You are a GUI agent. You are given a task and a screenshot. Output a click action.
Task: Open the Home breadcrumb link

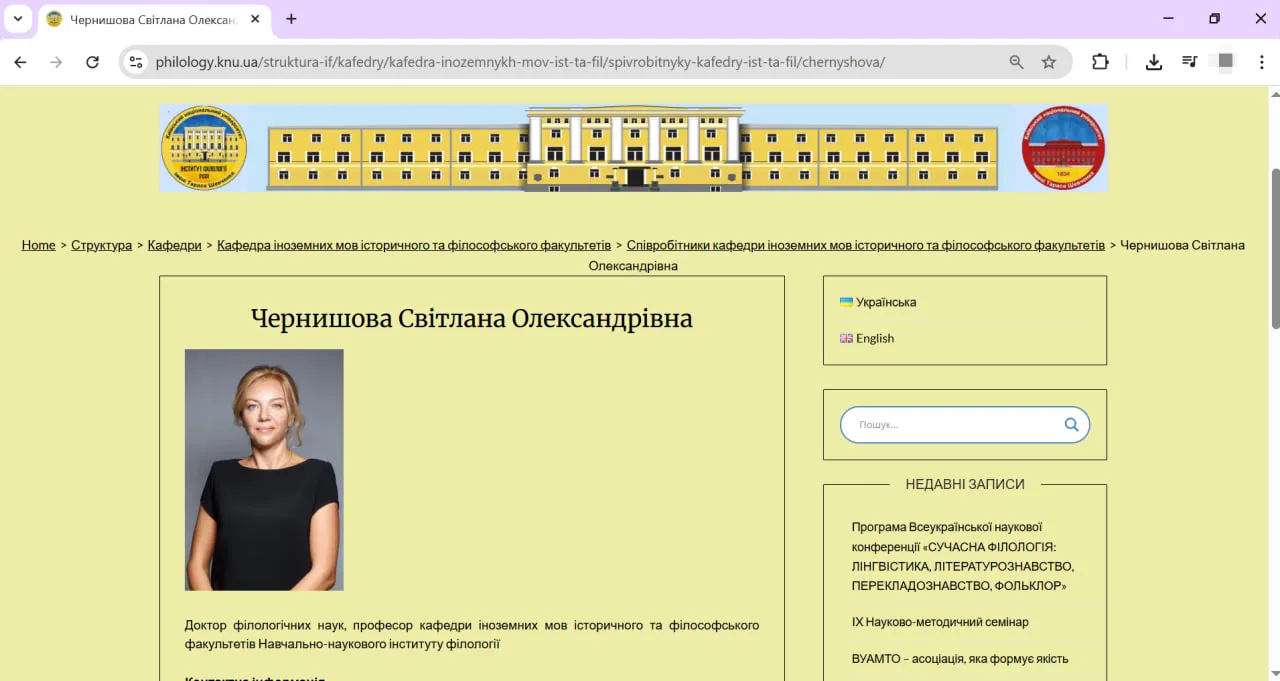[38, 245]
